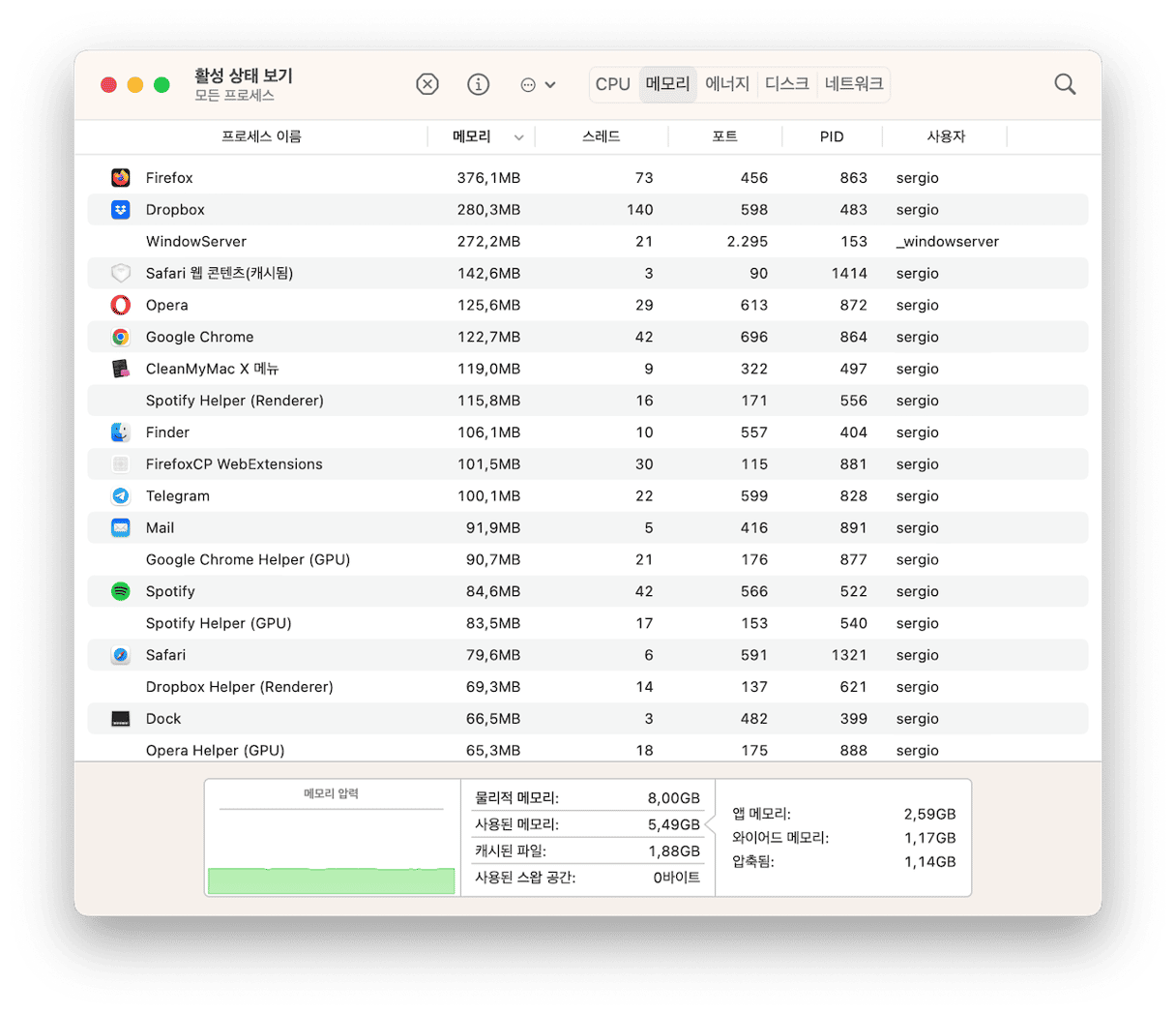Click the 모든 프로세스 subtitle
Screen dimensions: 1176x1014
[x=234, y=96]
